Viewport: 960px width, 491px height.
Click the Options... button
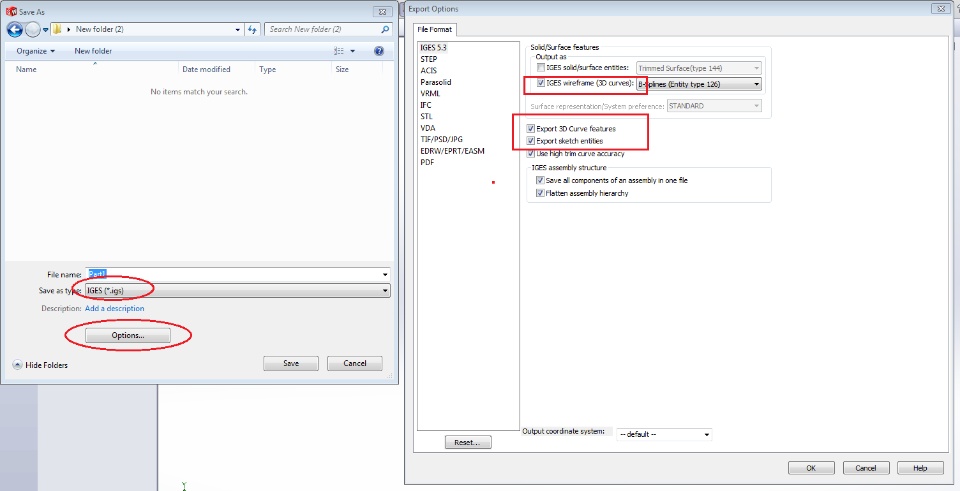point(128,335)
